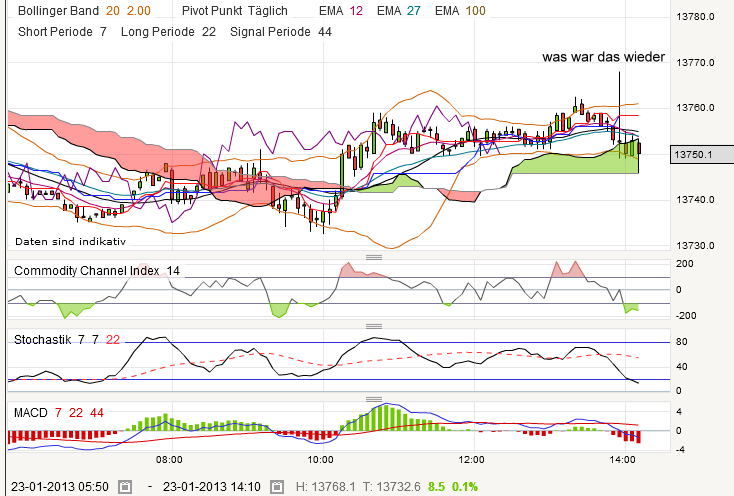This screenshot has width=734, height=496.
Task: Grab the divider handle above Stochastik panel
Action: click(x=374, y=326)
